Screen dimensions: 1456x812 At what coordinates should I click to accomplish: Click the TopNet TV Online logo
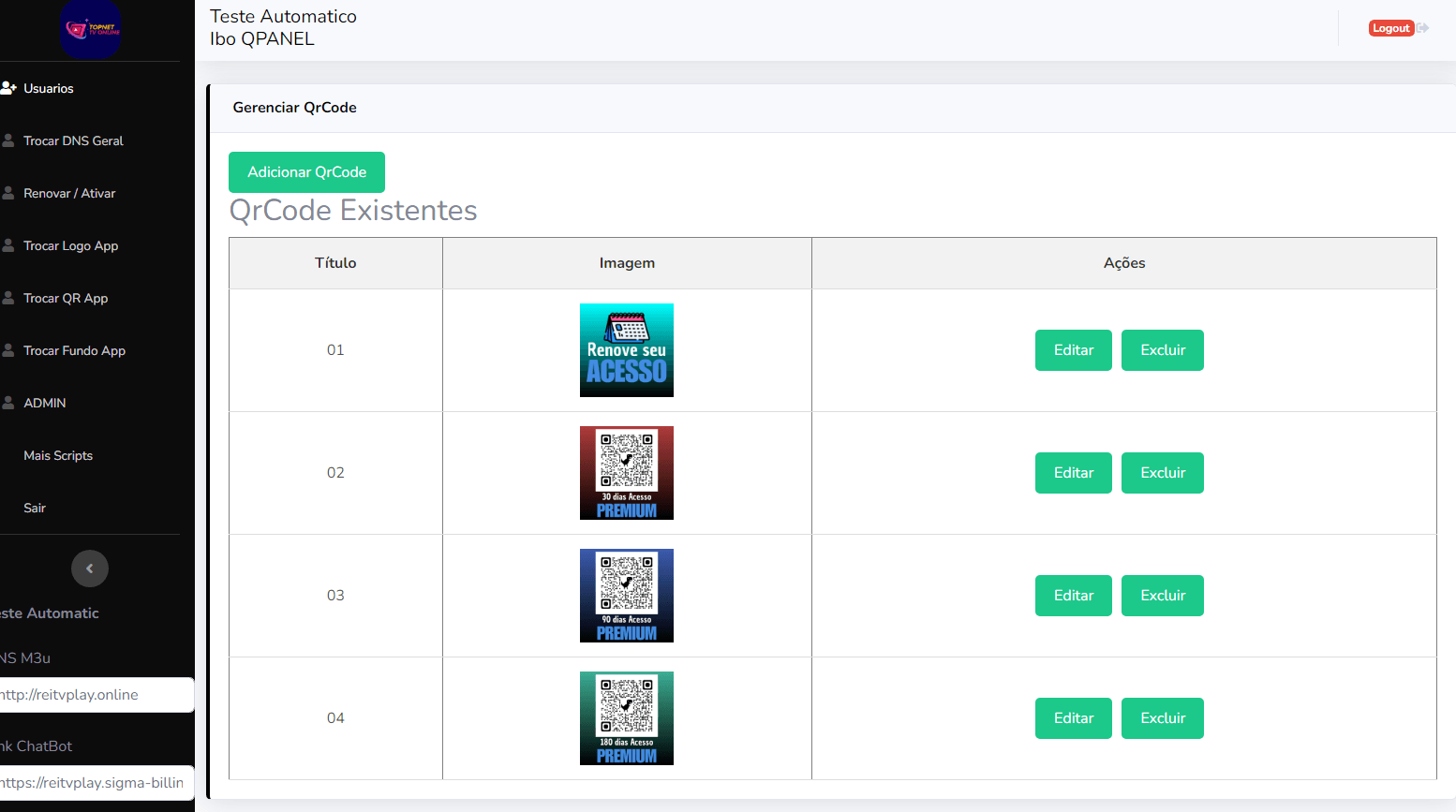(90, 29)
